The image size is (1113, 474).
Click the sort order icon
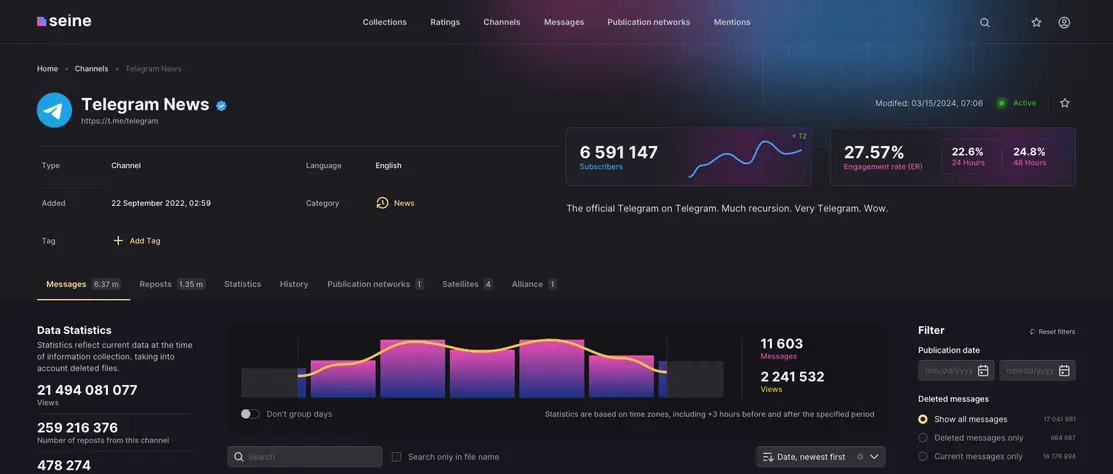coord(768,457)
